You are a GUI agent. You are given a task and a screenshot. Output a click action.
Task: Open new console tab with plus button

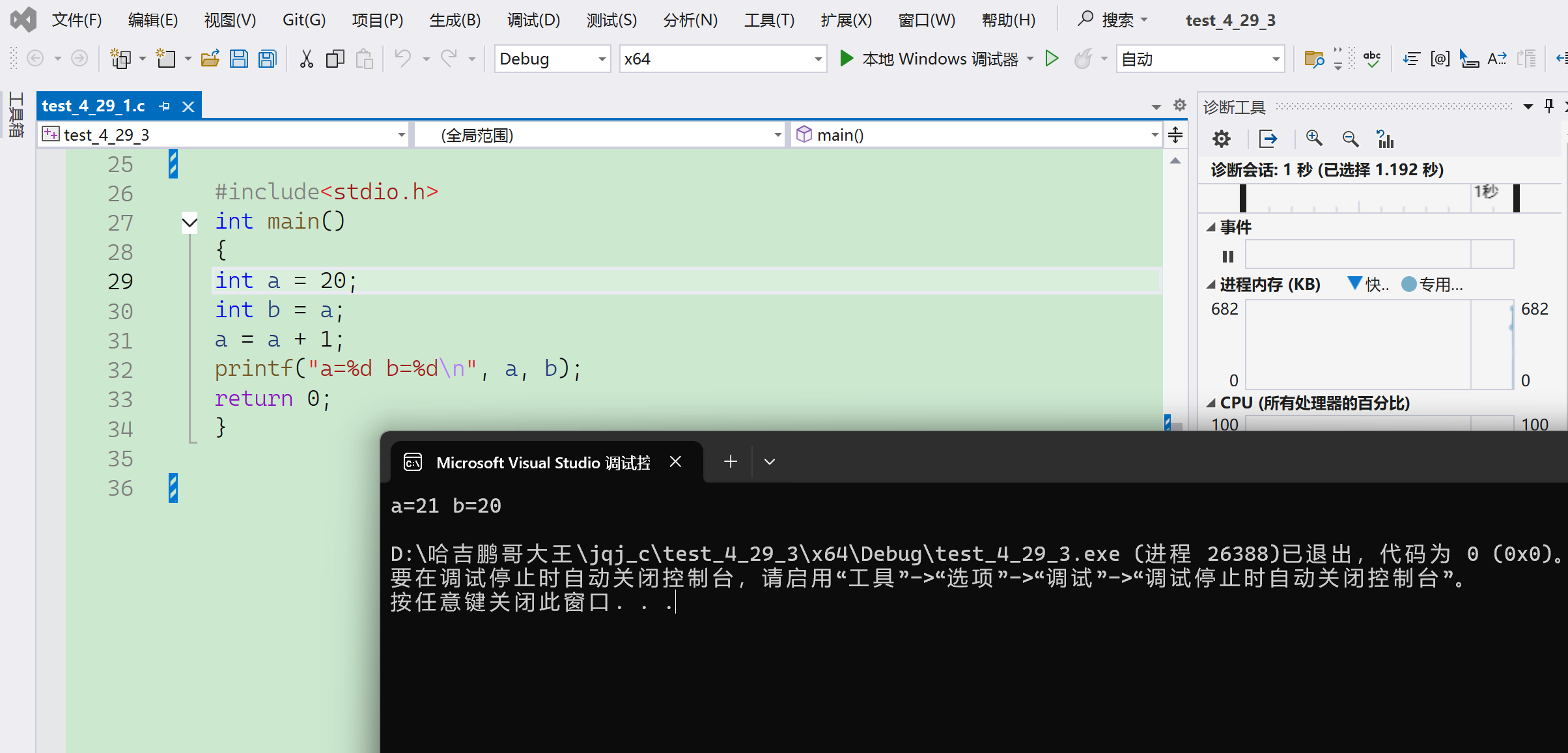coord(731,462)
